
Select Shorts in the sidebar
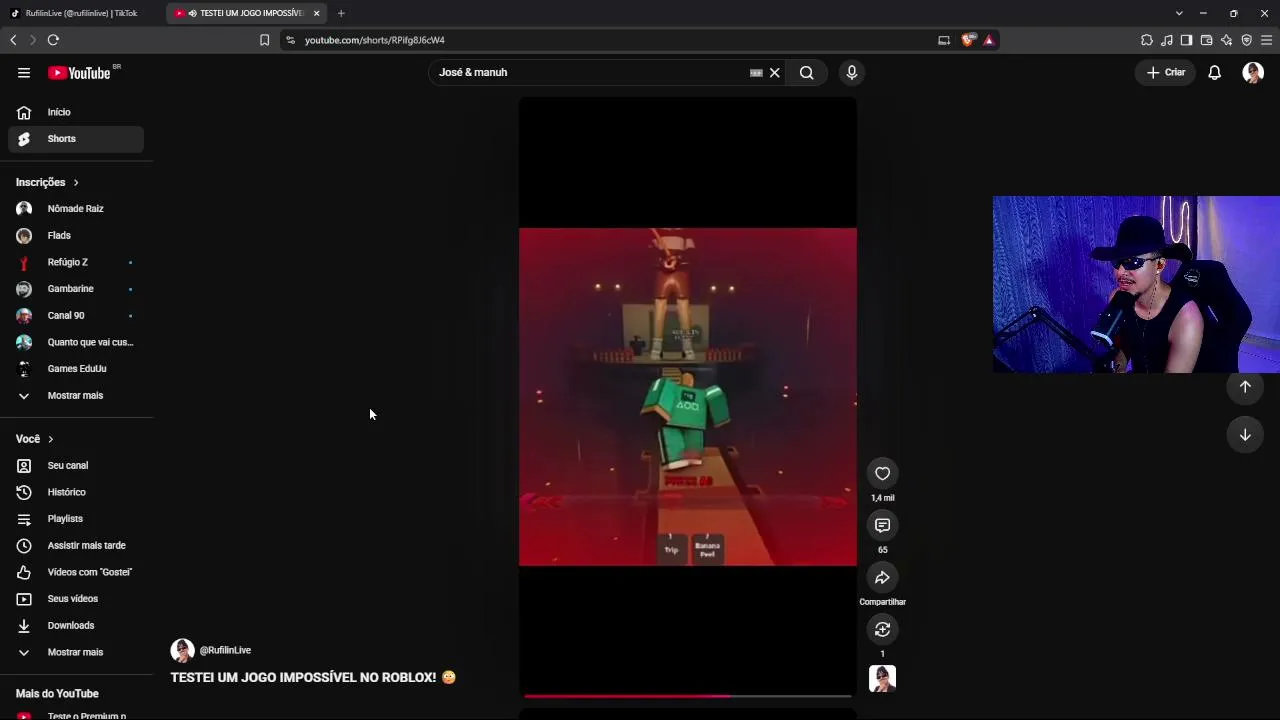click(76, 139)
